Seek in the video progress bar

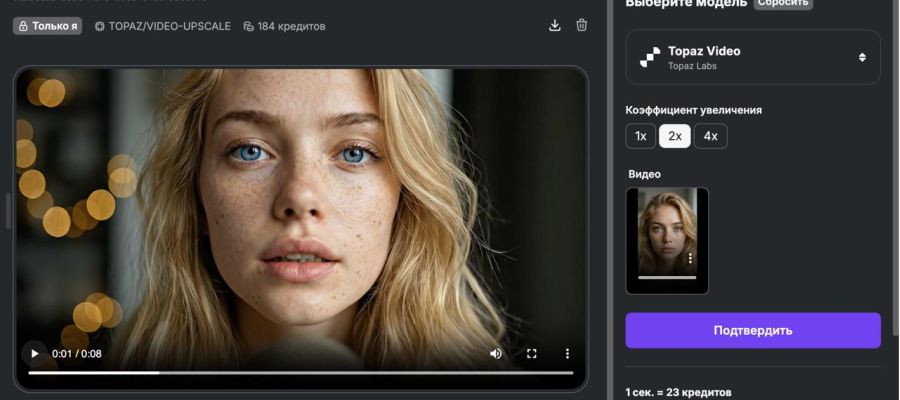click(x=301, y=373)
